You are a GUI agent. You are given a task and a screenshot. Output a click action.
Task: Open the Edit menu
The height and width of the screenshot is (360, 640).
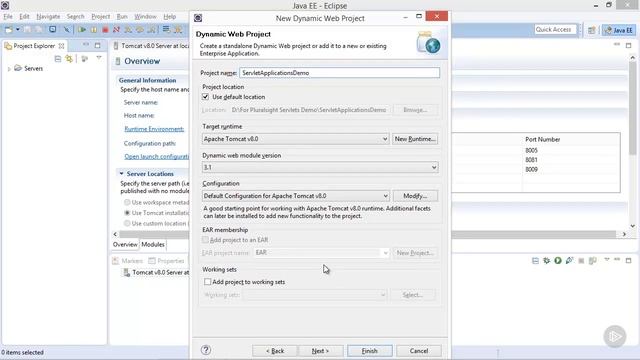coord(24,16)
